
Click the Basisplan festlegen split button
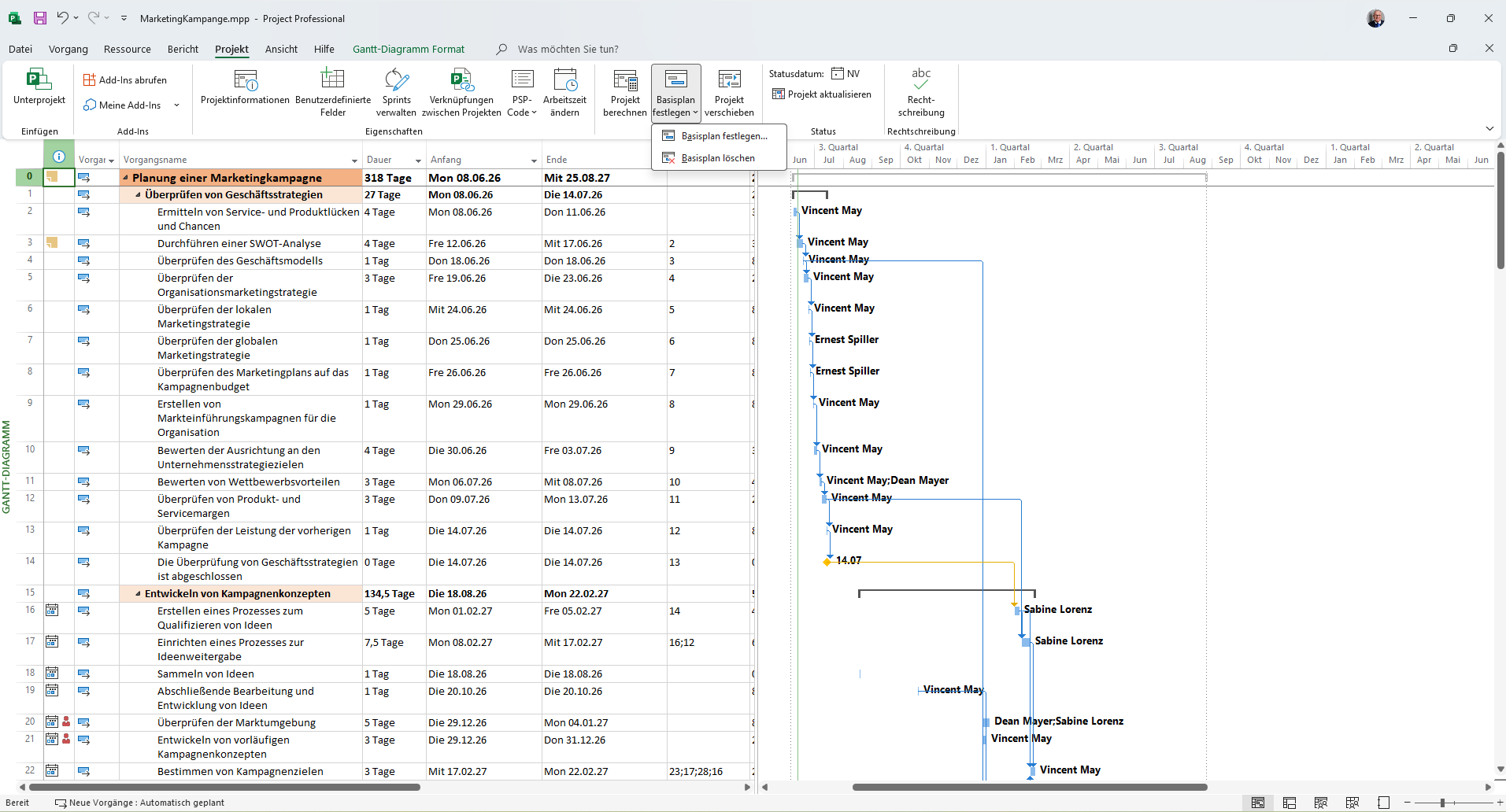(x=675, y=92)
